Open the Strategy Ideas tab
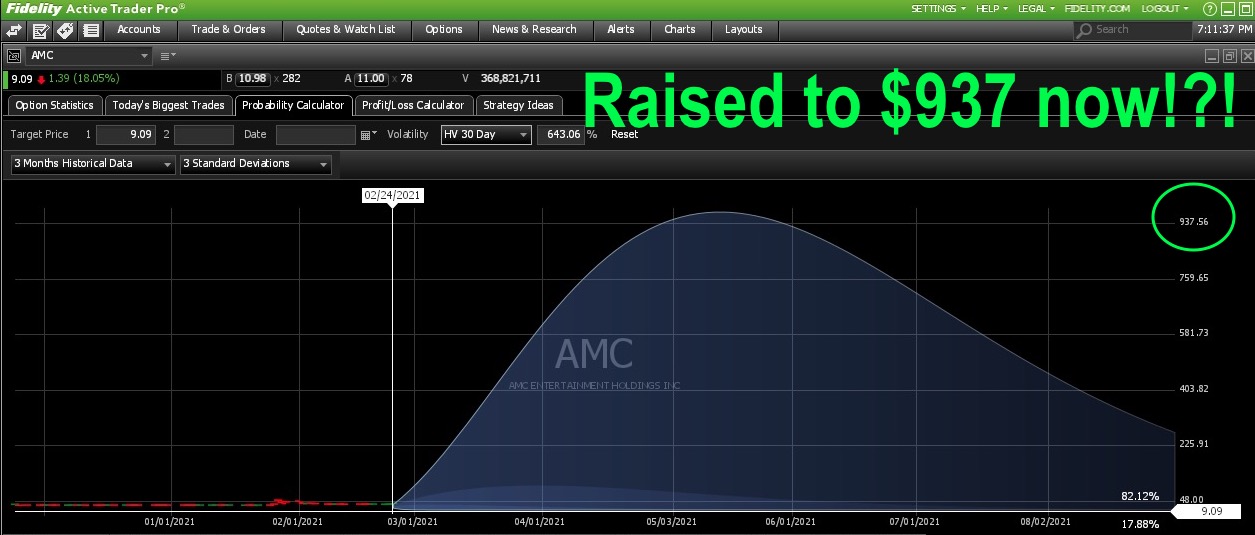 pos(518,105)
